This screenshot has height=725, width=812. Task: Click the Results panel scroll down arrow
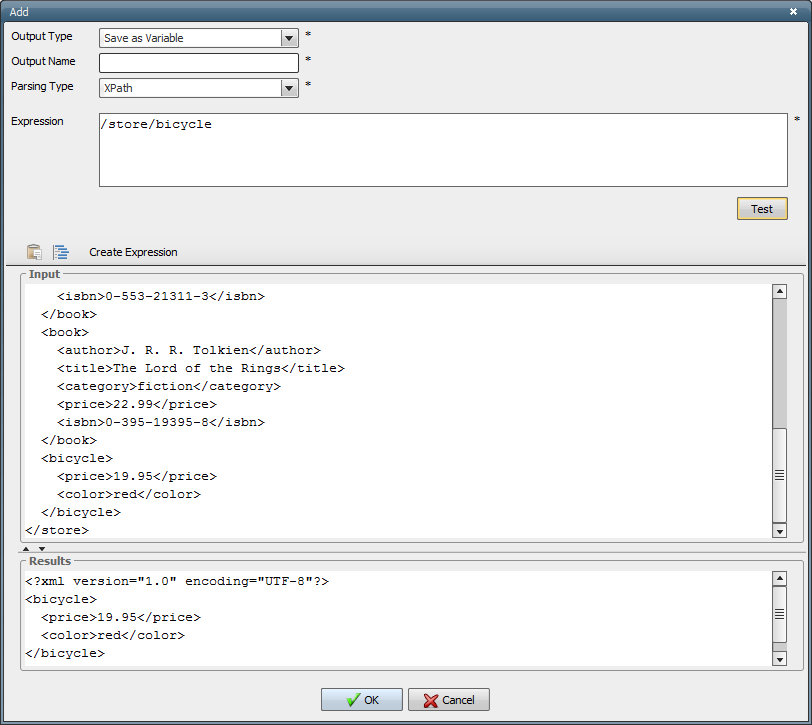(779, 659)
